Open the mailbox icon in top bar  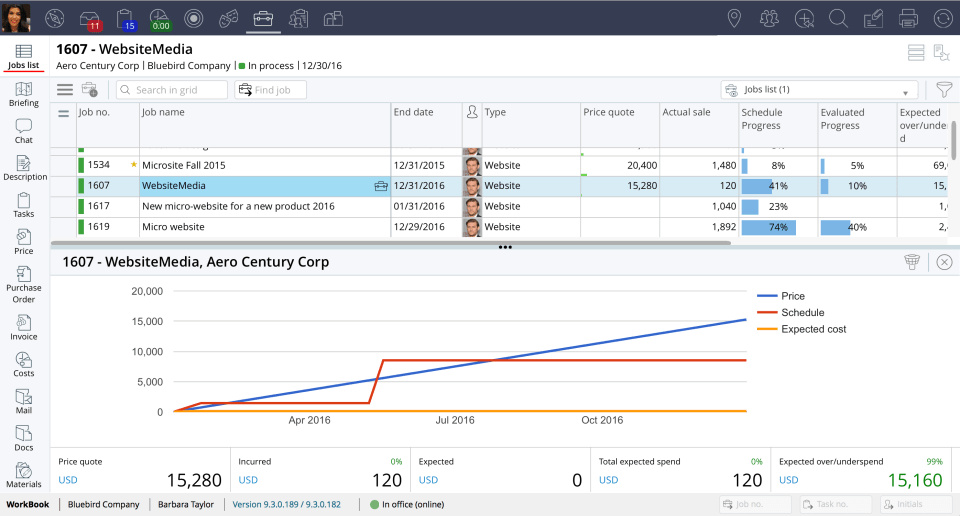pyautogui.click(x=333, y=19)
